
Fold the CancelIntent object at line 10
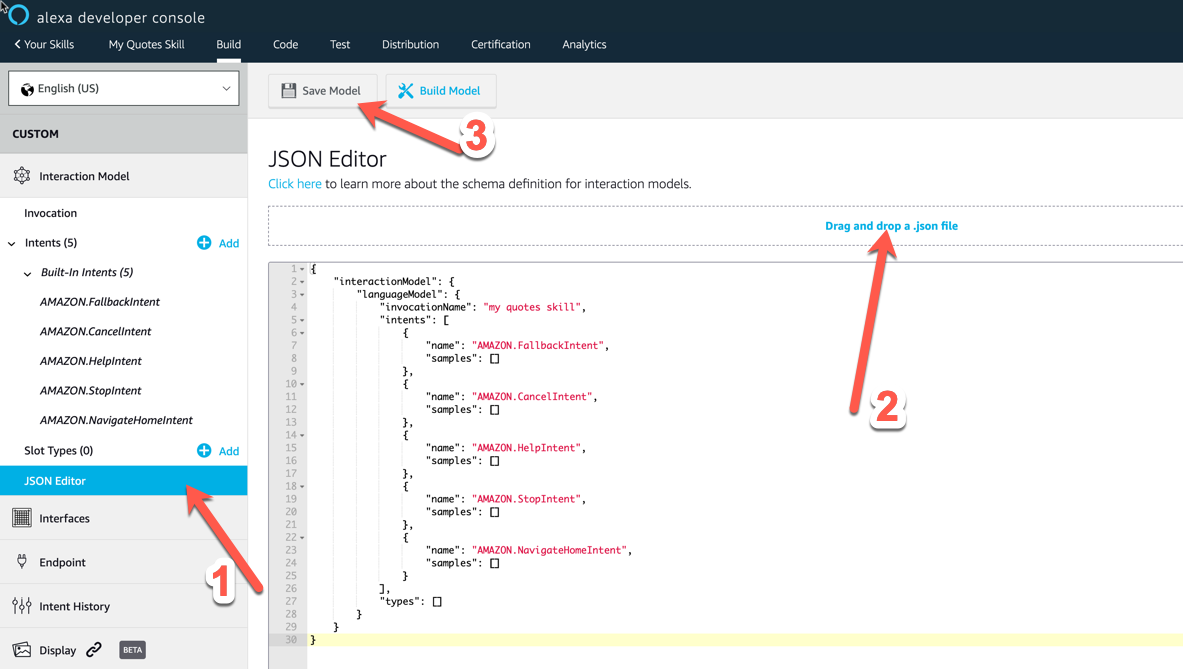[303, 385]
